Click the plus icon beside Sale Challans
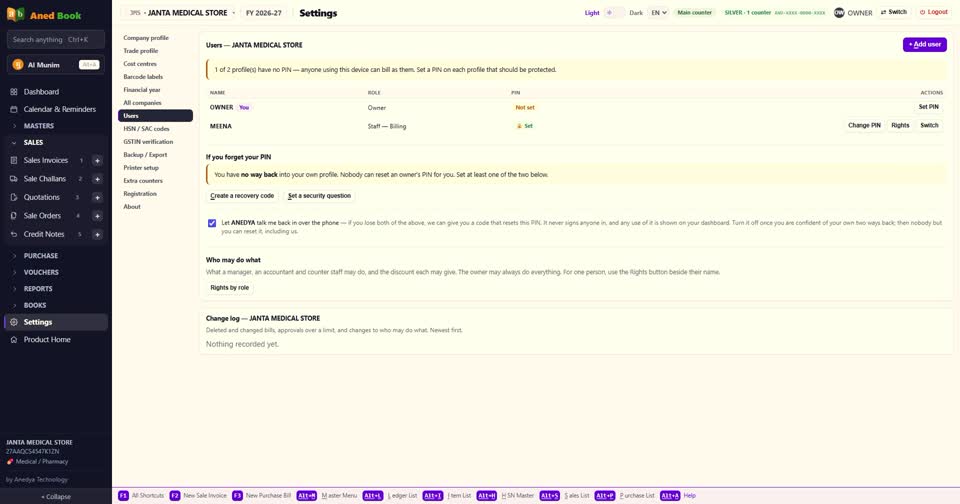Viewport: 960px width, 504px height. (97, 179)
